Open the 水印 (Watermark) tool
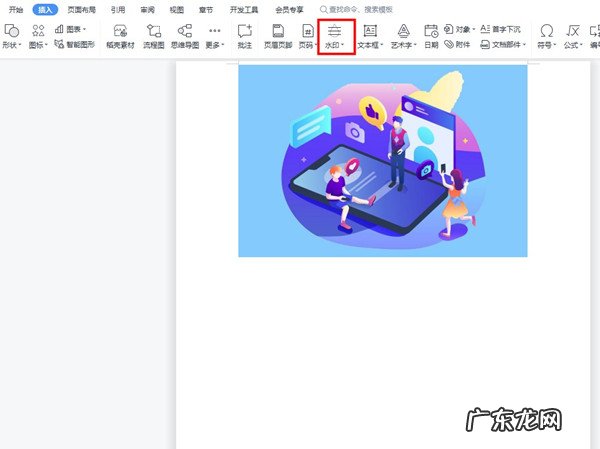600x449 pixels. [x=335, y=37]
